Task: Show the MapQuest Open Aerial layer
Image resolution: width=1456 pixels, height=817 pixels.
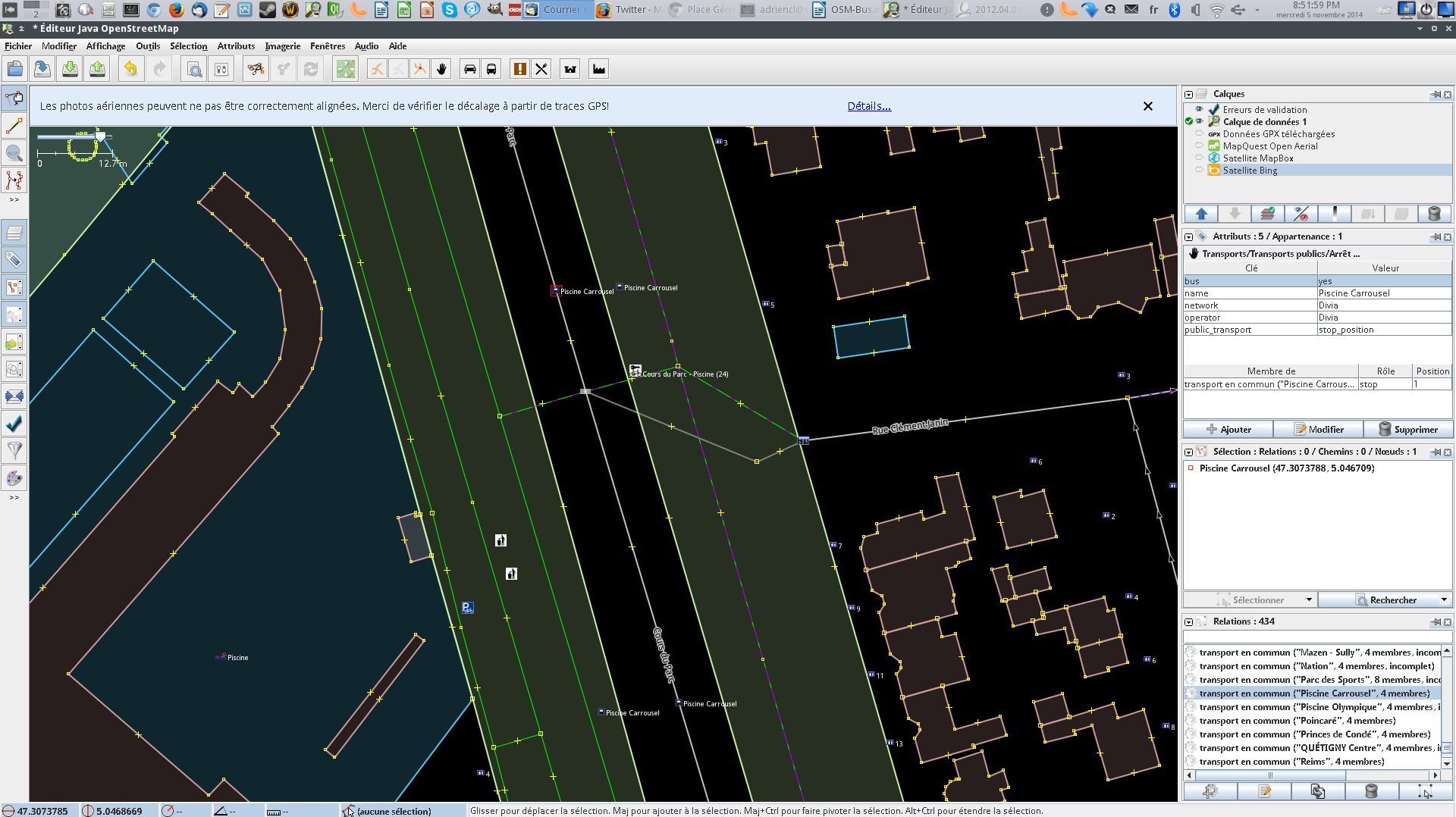Action: pos(1199,146)
